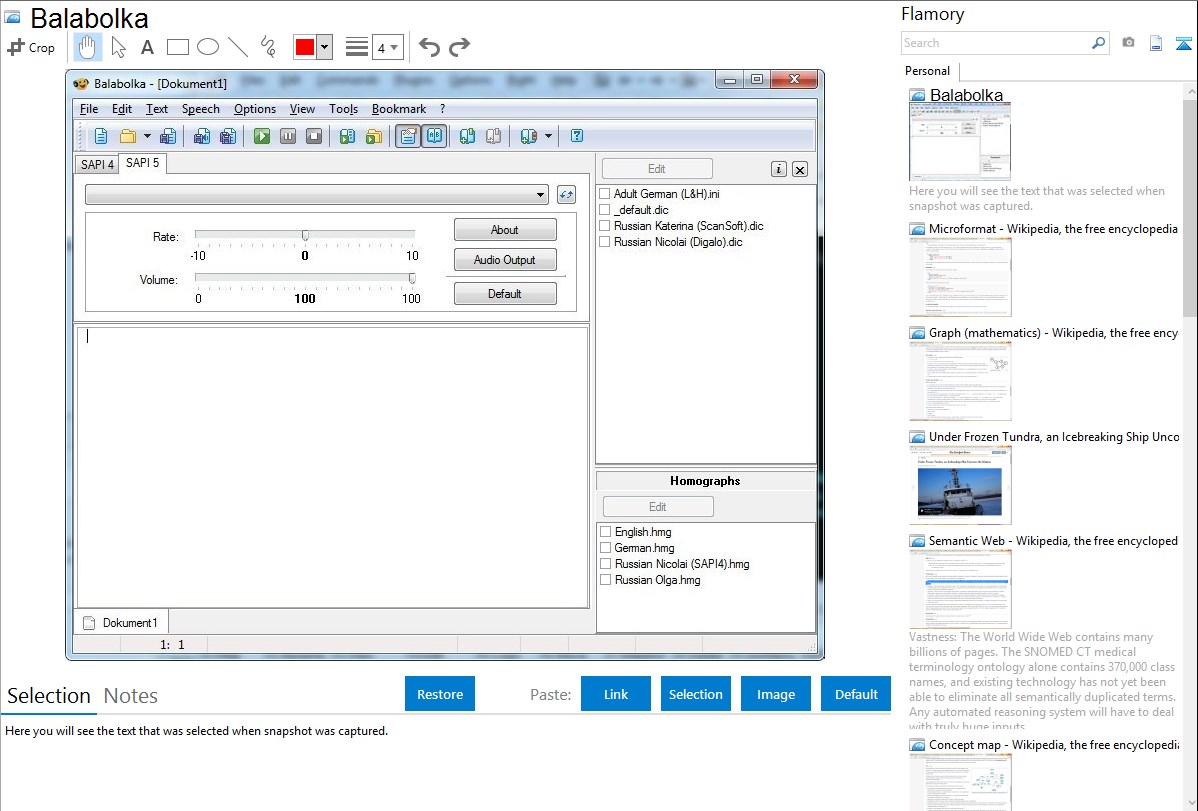Select the hand pan tool
The image size is (1198, 811).
pyautogui.click(x=87, y=47)
